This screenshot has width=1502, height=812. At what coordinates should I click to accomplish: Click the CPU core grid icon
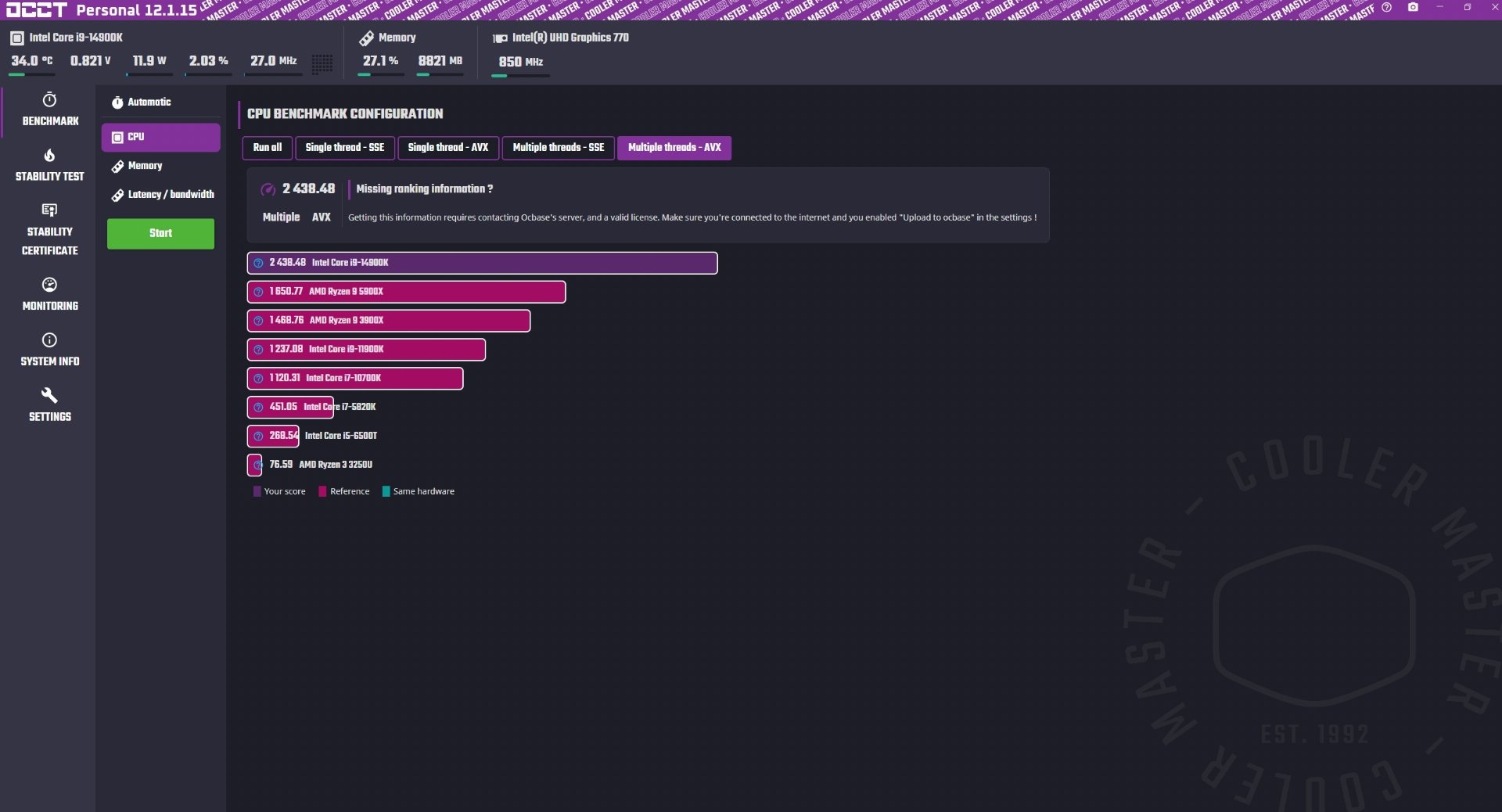pyautogui.click(x=322, y=63)
